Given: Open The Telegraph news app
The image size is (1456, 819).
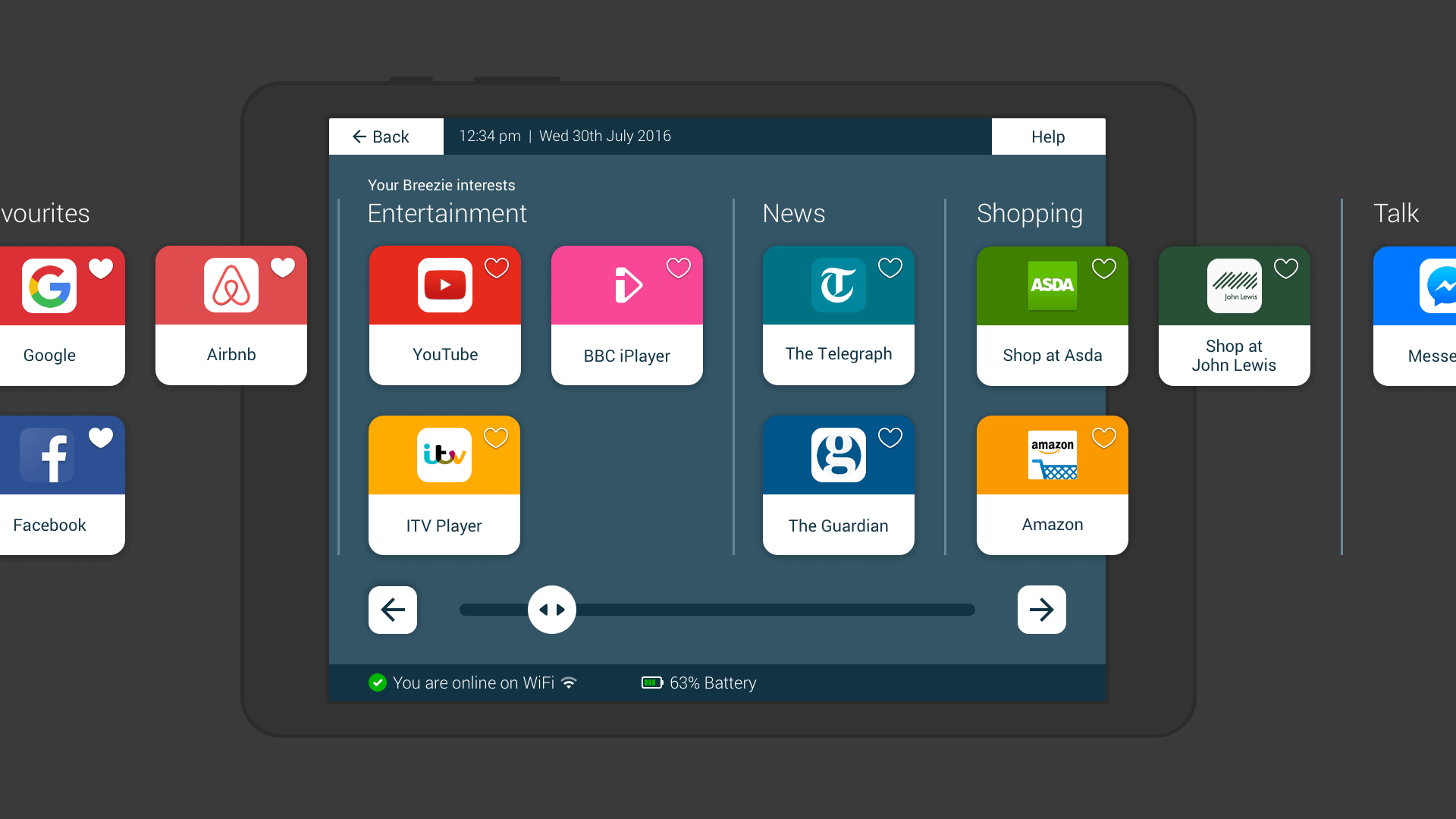Looking at the screenshot, I should click(x=838, y=314).
